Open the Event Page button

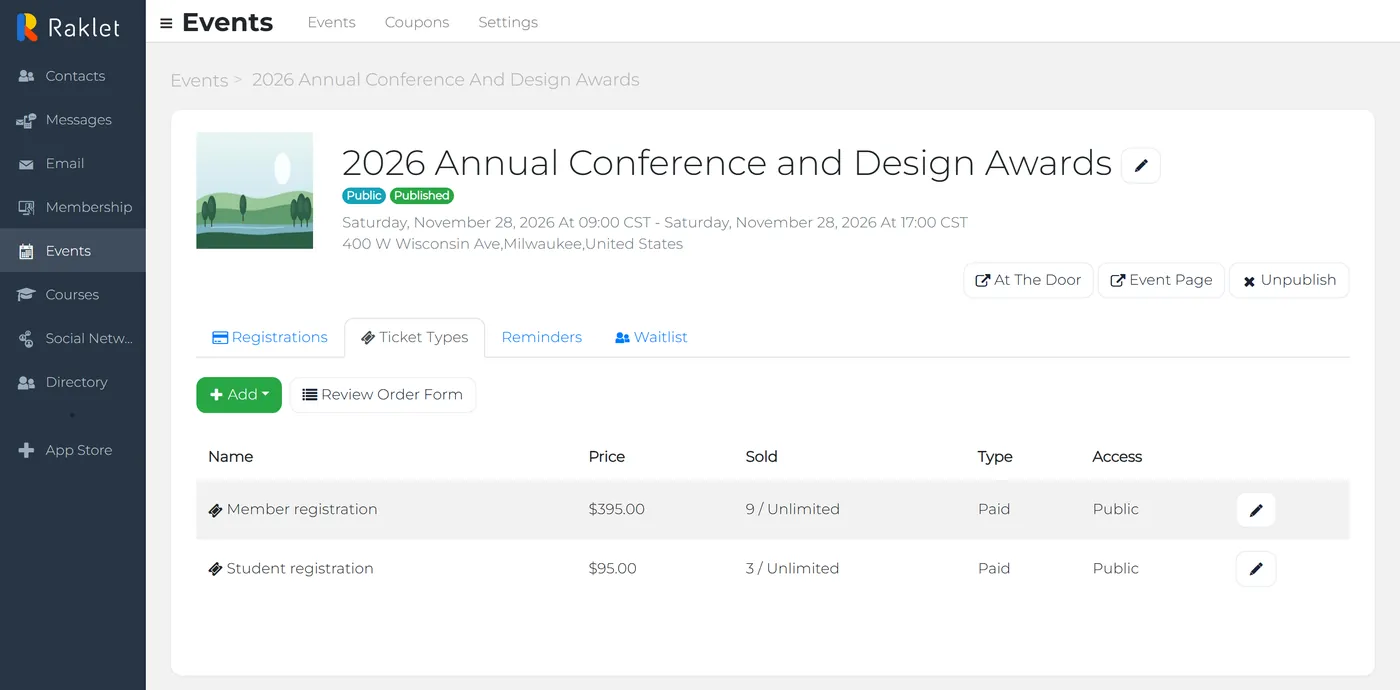pos(1161,280)
